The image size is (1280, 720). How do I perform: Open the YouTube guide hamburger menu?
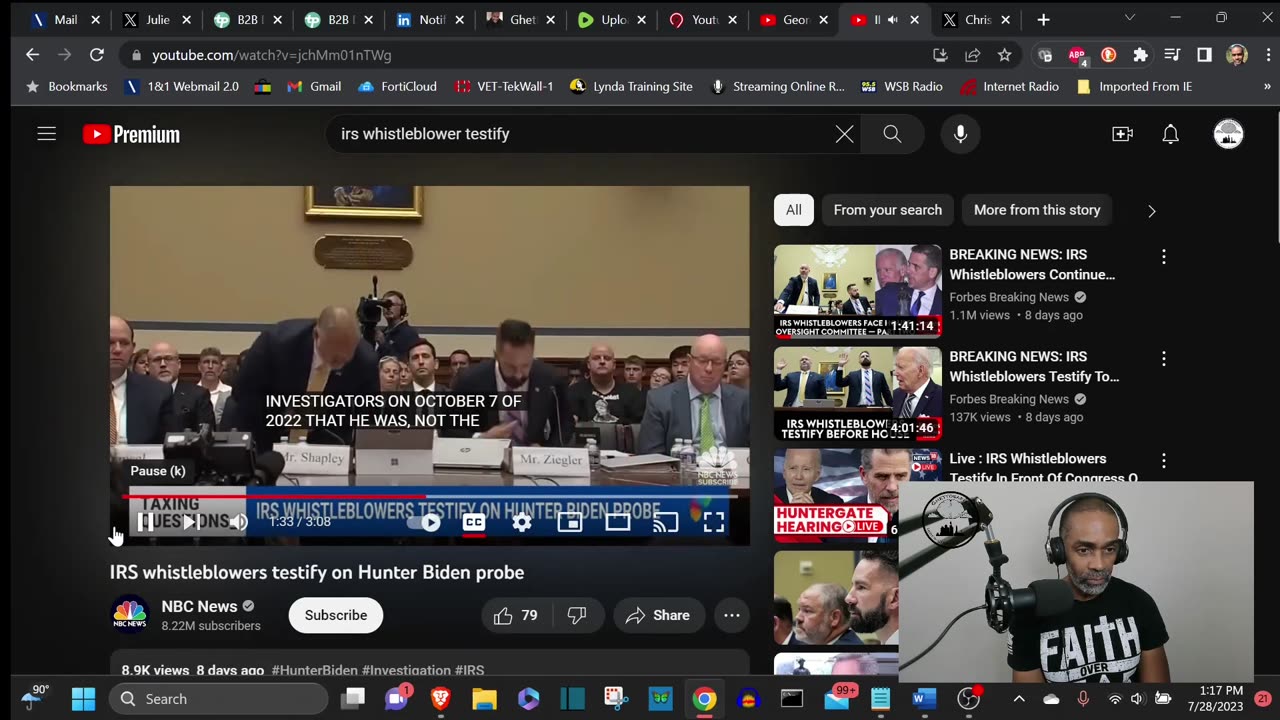coord(47,134)
